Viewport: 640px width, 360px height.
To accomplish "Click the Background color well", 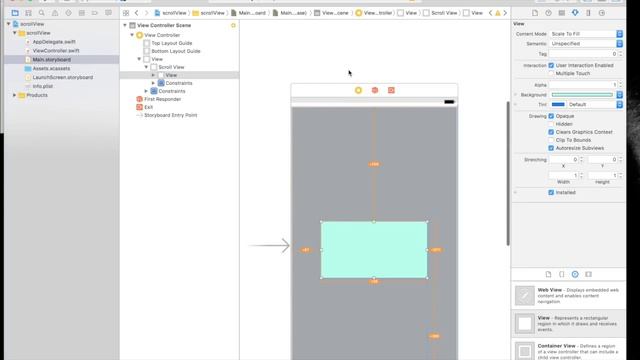I will [582, 95].
